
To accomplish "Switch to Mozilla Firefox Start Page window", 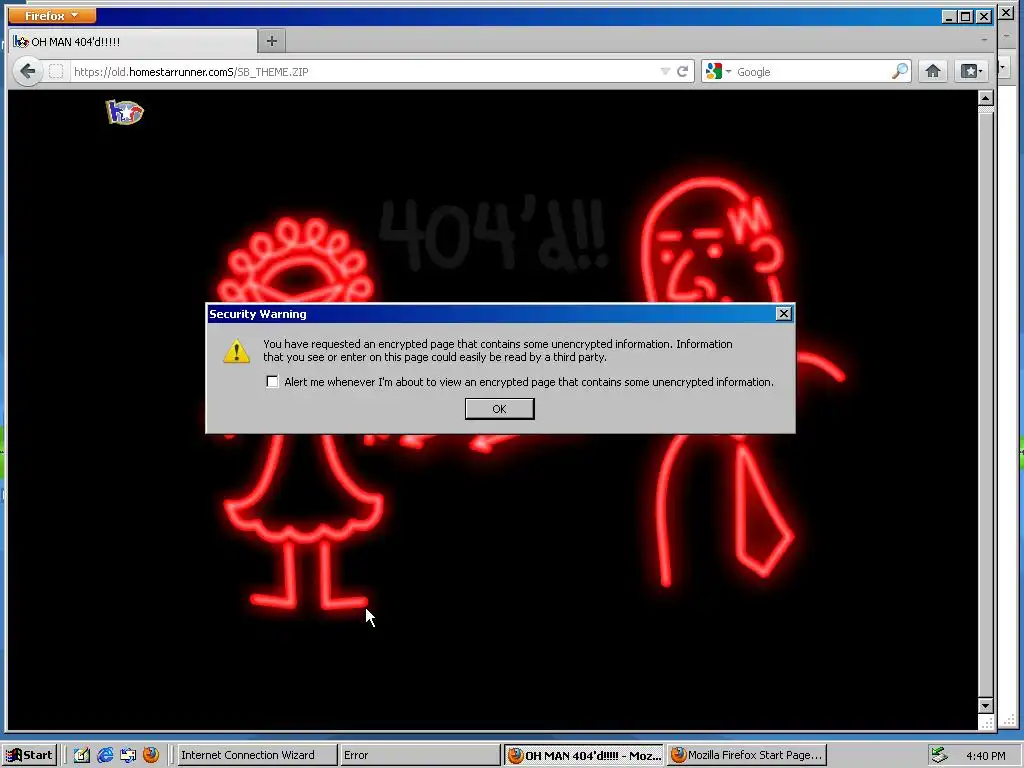I will pyautogui.click(x=746, y=755).
